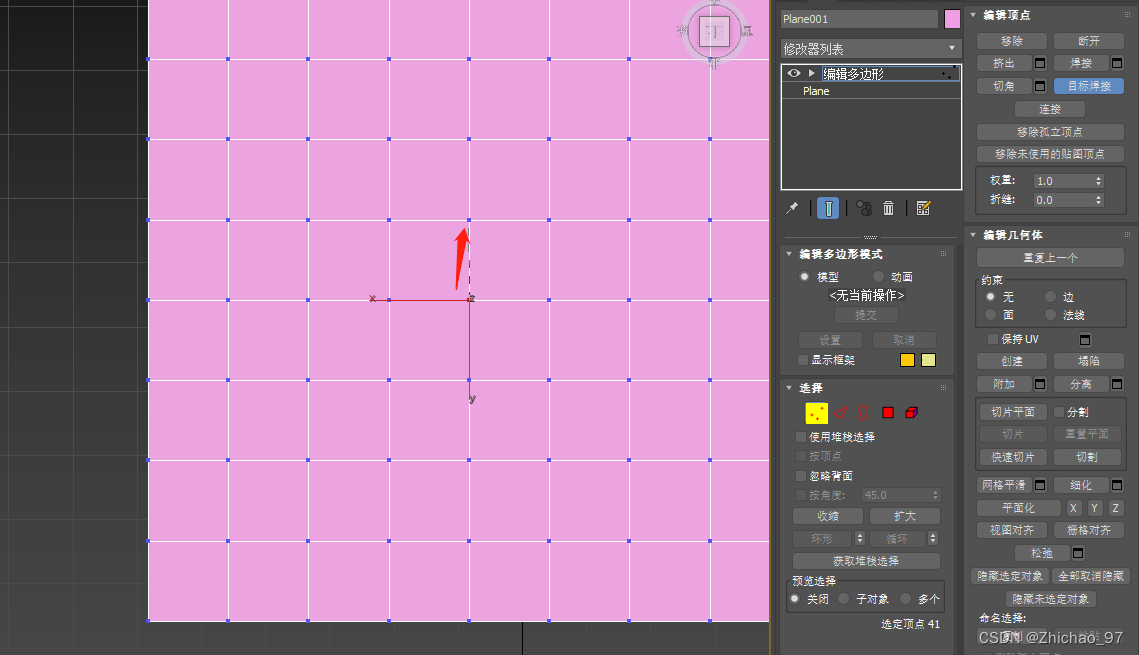Select Plane entry in modifier stack
Screen dimensions: 1139x655
871,91
